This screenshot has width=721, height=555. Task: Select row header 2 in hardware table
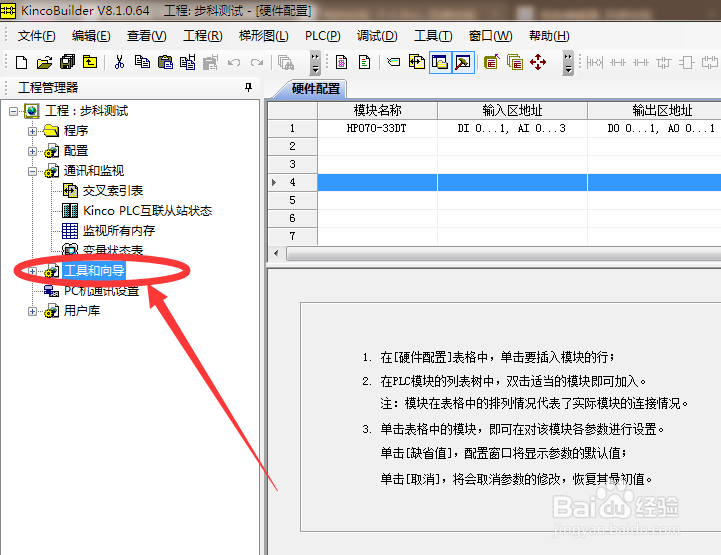[x=292, y=146]
